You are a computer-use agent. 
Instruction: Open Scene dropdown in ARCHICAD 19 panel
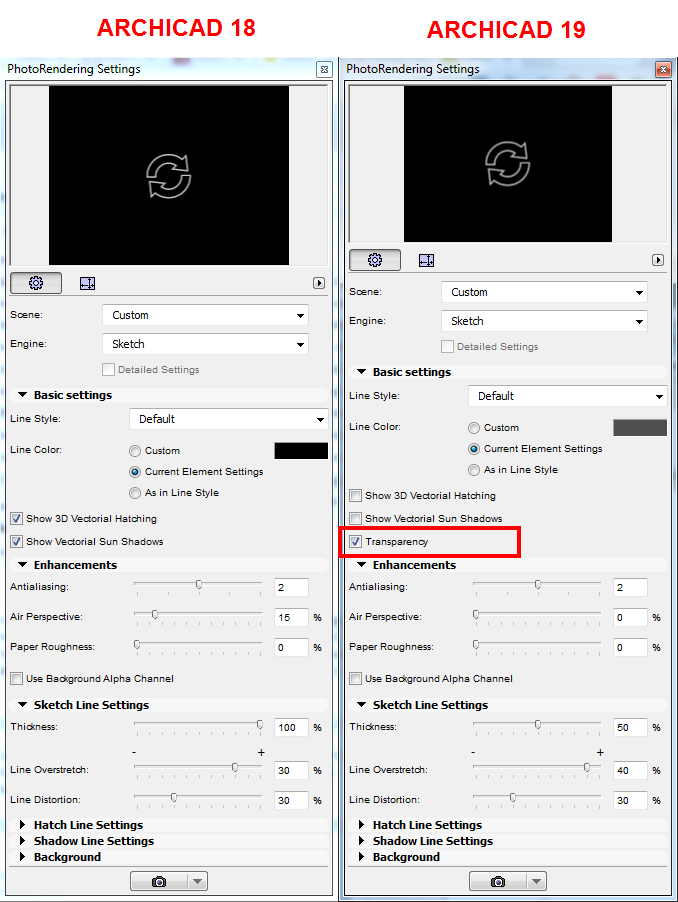(545, 292)
